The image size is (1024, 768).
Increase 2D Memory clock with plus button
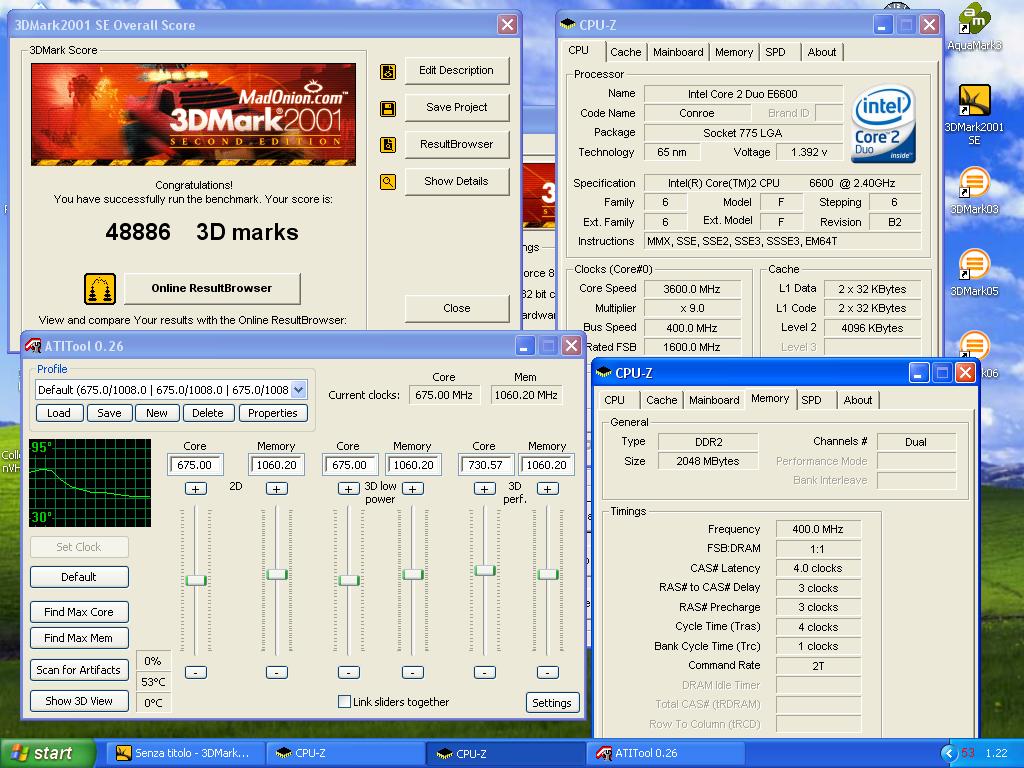click(x=277, y=488)
